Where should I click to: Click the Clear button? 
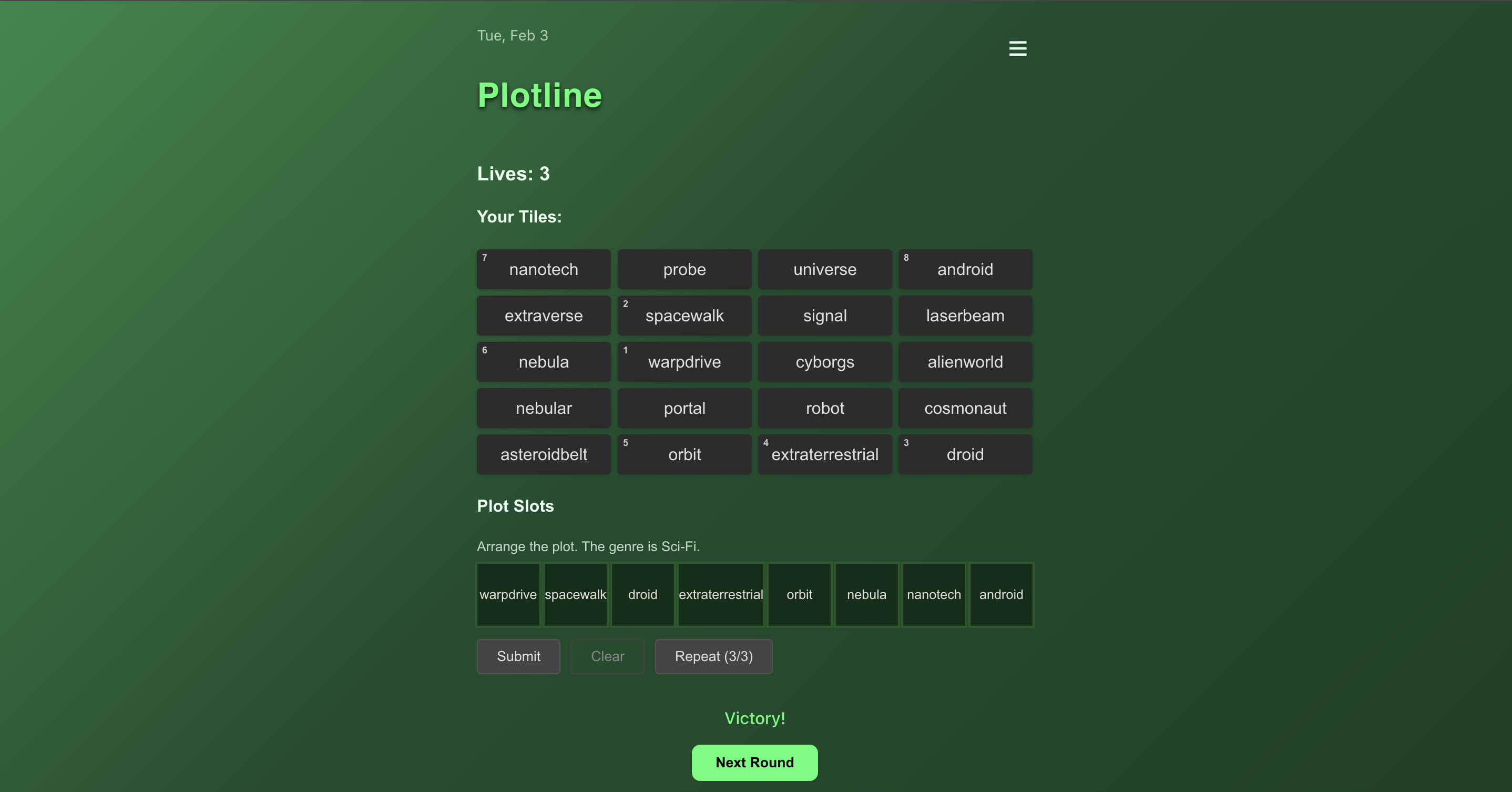pos(608,656)
